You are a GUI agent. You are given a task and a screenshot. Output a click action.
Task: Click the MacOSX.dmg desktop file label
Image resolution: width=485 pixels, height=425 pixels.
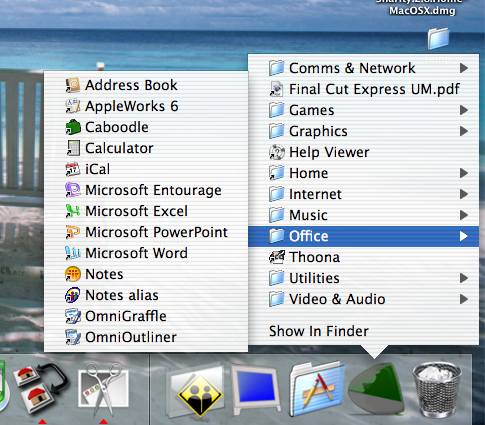point(422,11)
